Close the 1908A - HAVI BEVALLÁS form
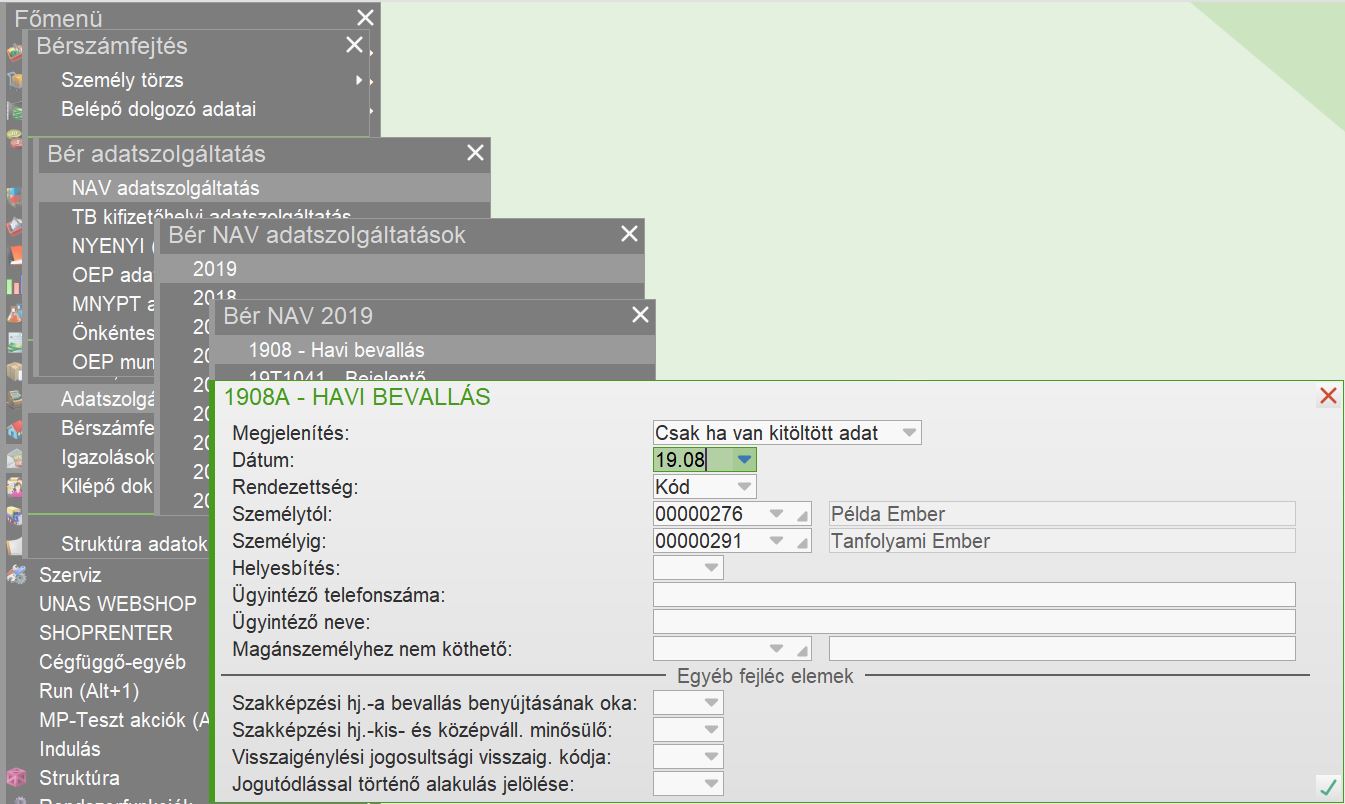This screenshot has height=804, width=1345. pyautogui.click(x=1328, y=396)
